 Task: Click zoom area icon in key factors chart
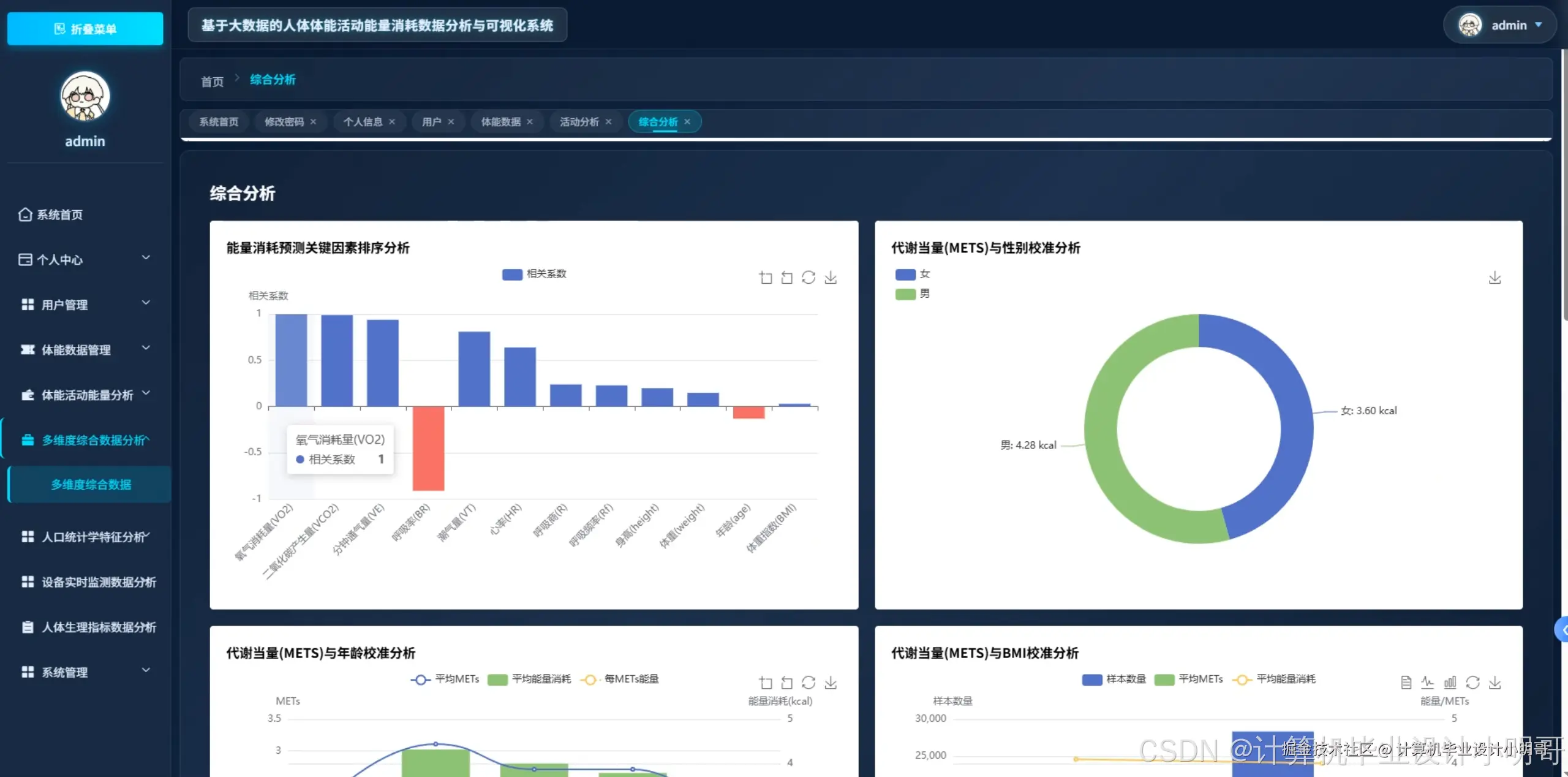click(766, 278)
